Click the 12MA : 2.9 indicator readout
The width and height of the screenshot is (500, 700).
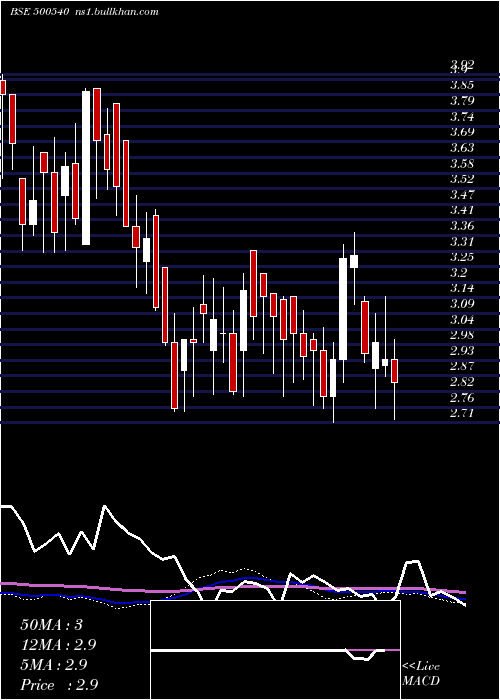pos(58,645)
